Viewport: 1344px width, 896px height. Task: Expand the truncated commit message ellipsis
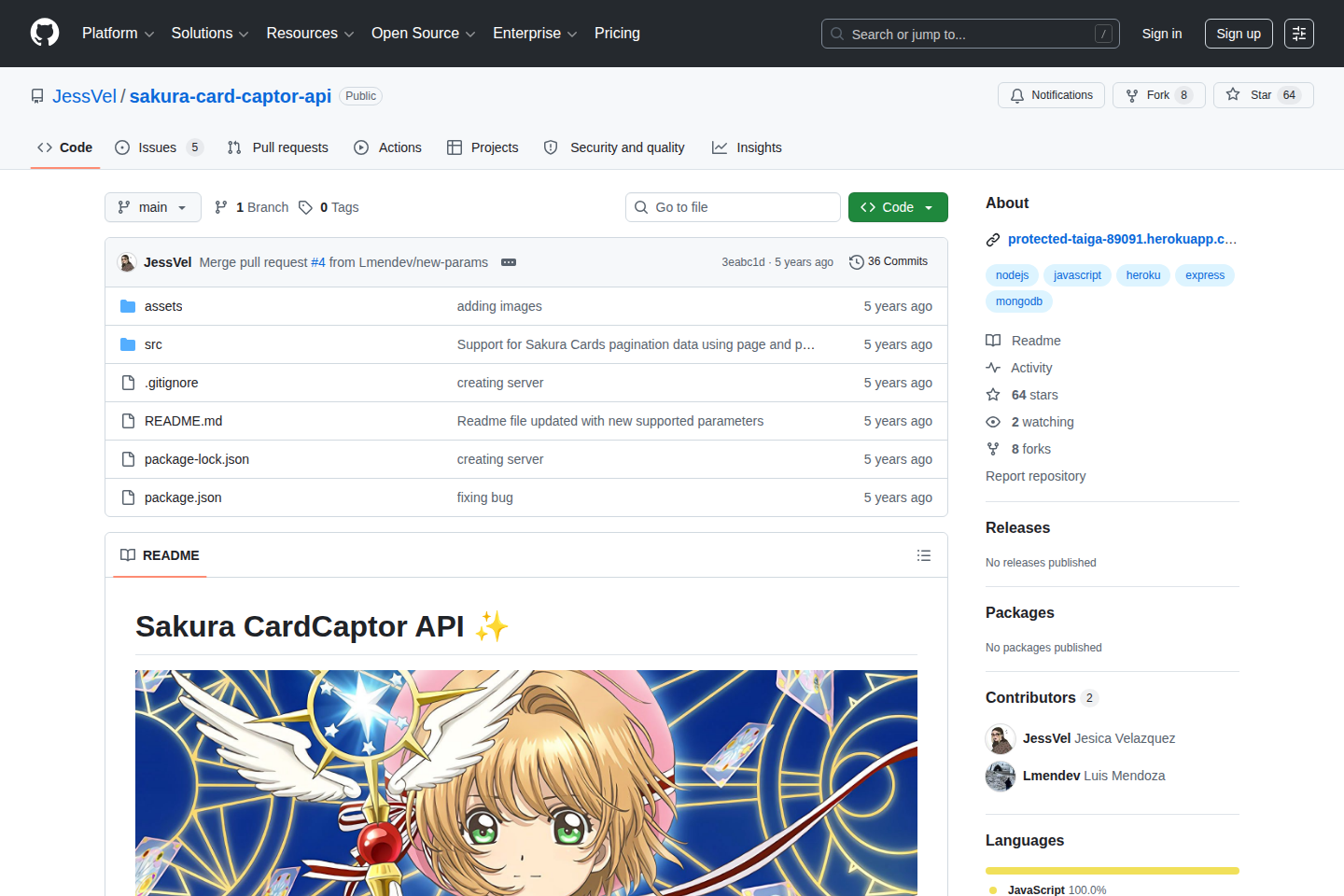pos(508,262)
